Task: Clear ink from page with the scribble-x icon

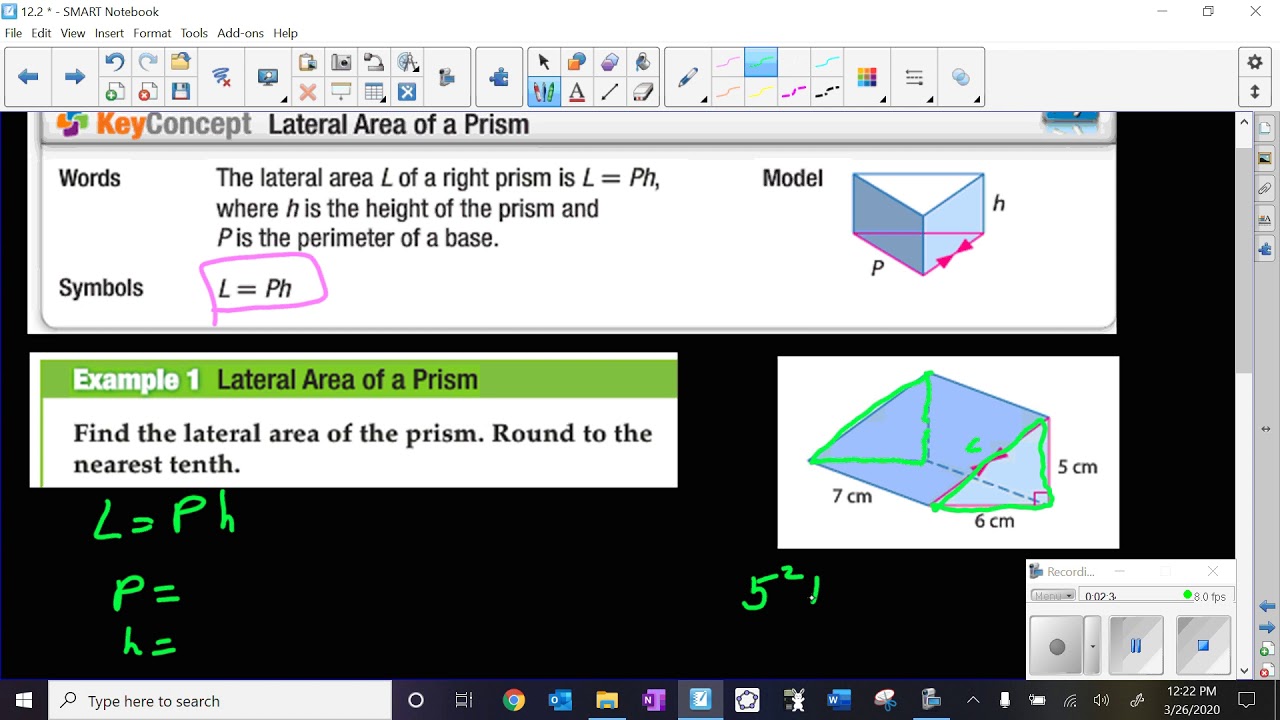Action: pos(221,77)
